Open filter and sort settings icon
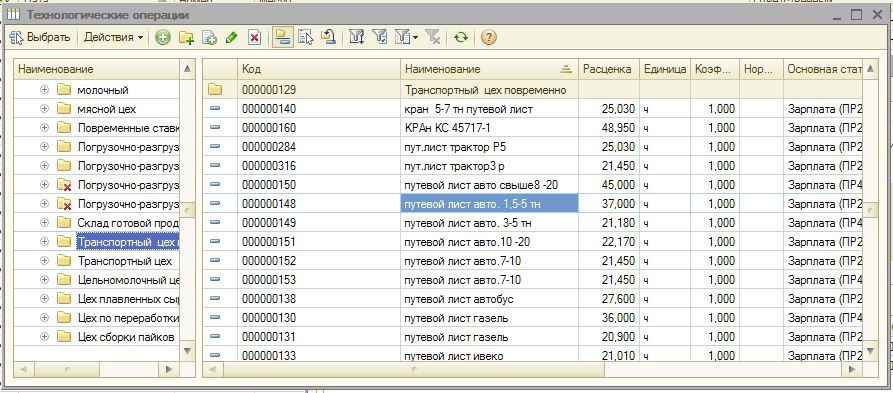 pyautogui.click(x=357, y=38)
